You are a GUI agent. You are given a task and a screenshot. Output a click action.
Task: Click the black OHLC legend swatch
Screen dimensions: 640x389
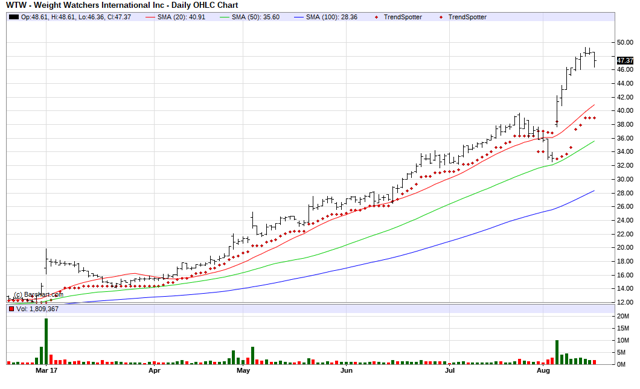14,17
